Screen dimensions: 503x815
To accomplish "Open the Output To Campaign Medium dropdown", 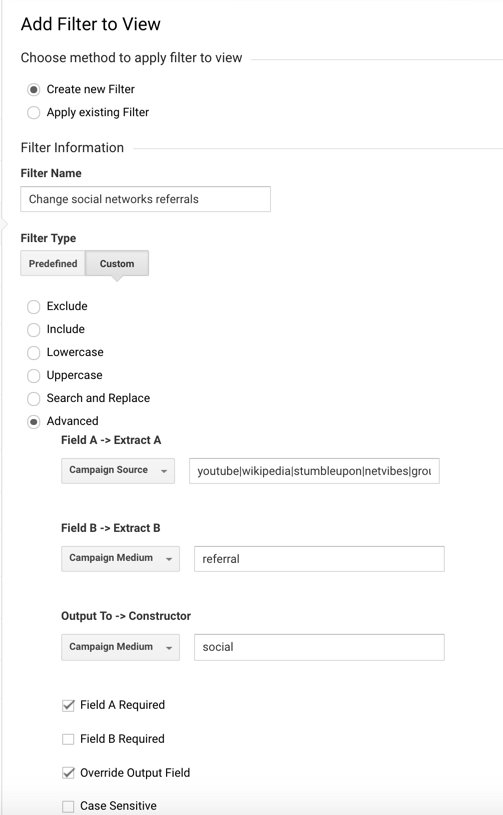I will tap(121, 647).
